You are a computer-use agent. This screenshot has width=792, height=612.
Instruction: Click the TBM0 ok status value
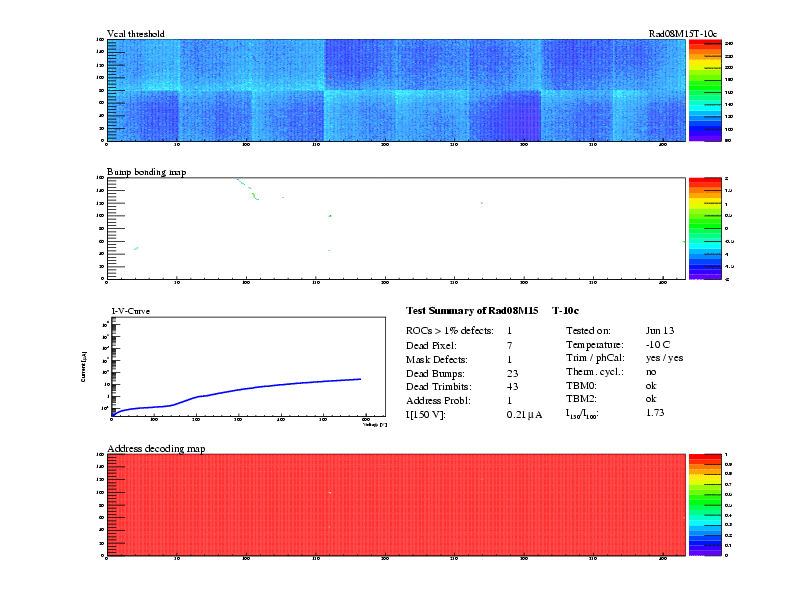pyautogui.click(x=651, y=385)
